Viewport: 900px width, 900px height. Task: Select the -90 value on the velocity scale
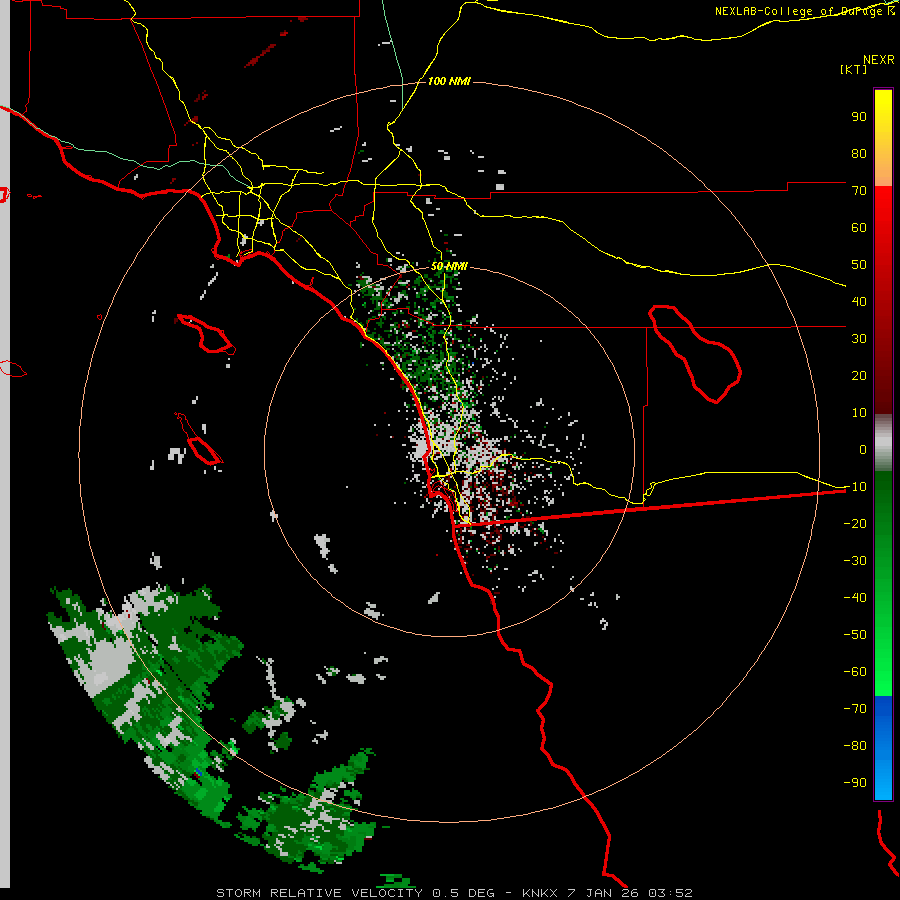855,783
